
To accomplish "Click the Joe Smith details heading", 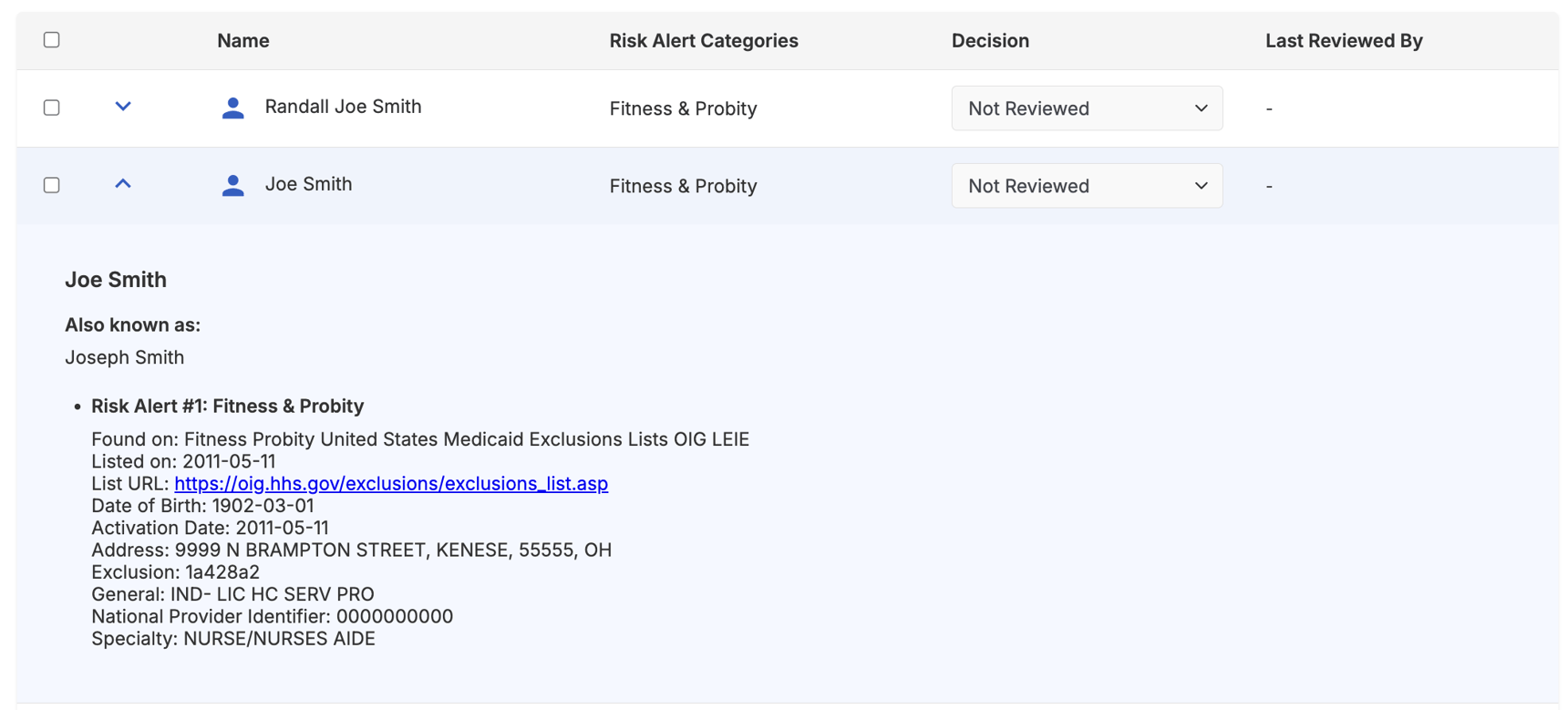I will point(116,280).
